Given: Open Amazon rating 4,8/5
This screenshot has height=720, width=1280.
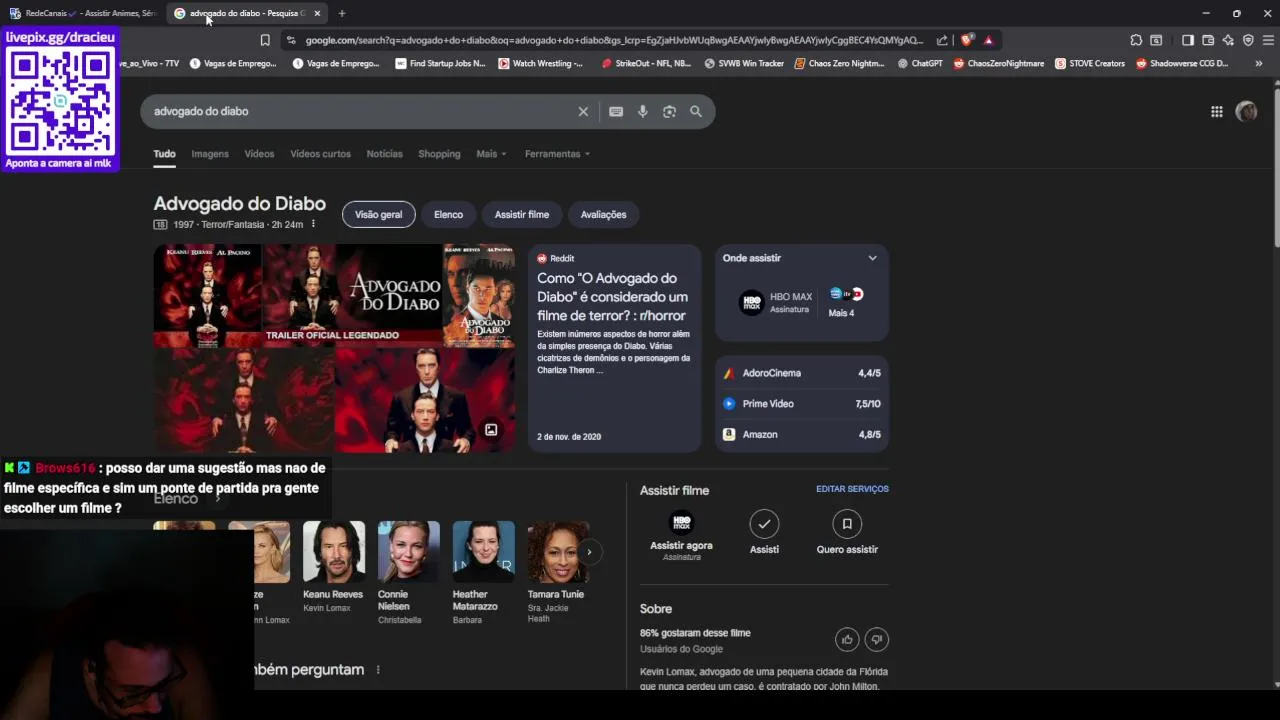Looking at the screenshot, I should point(802,434).
